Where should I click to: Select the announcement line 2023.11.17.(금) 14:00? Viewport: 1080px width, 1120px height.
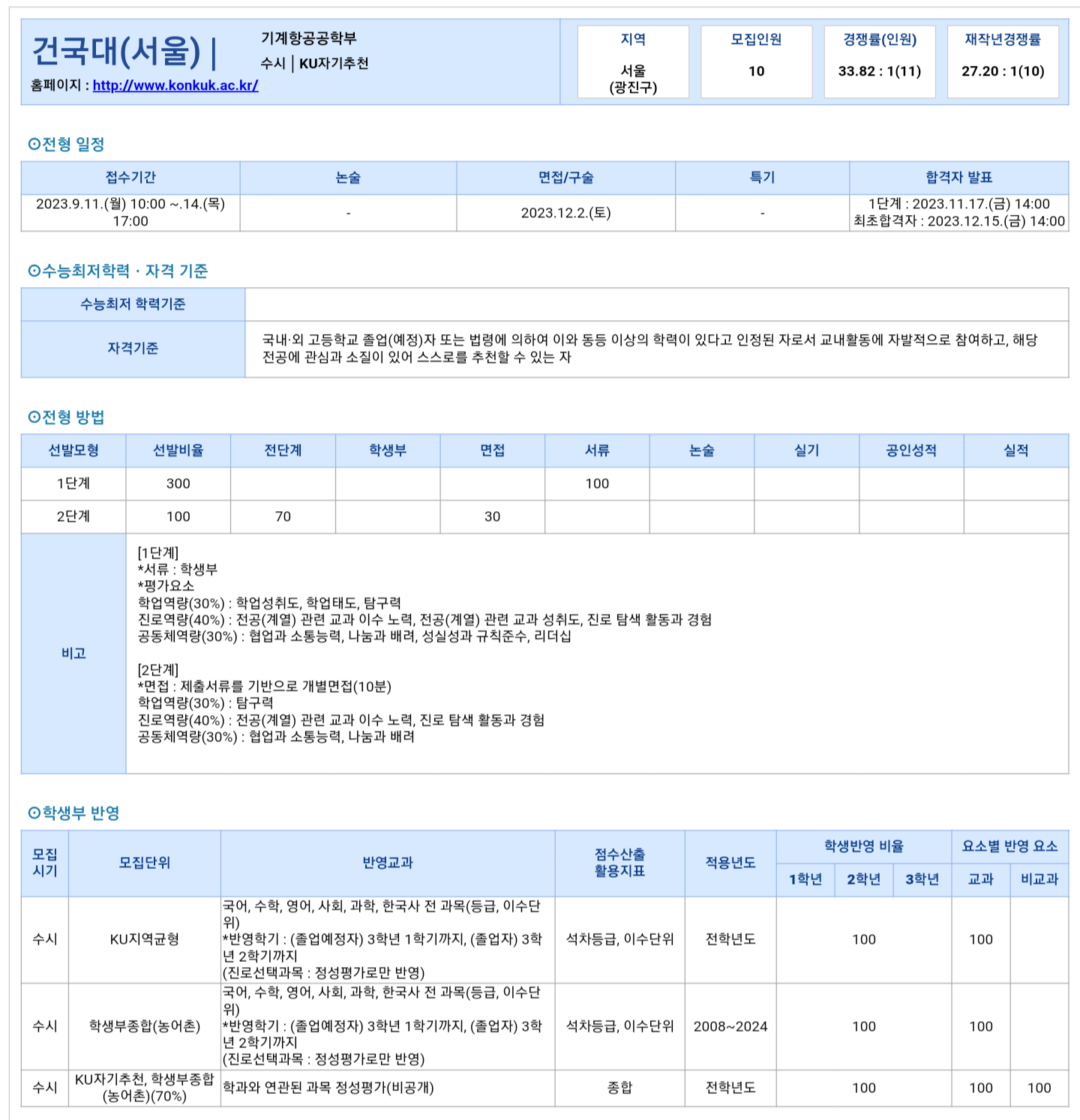click(959, 204)
